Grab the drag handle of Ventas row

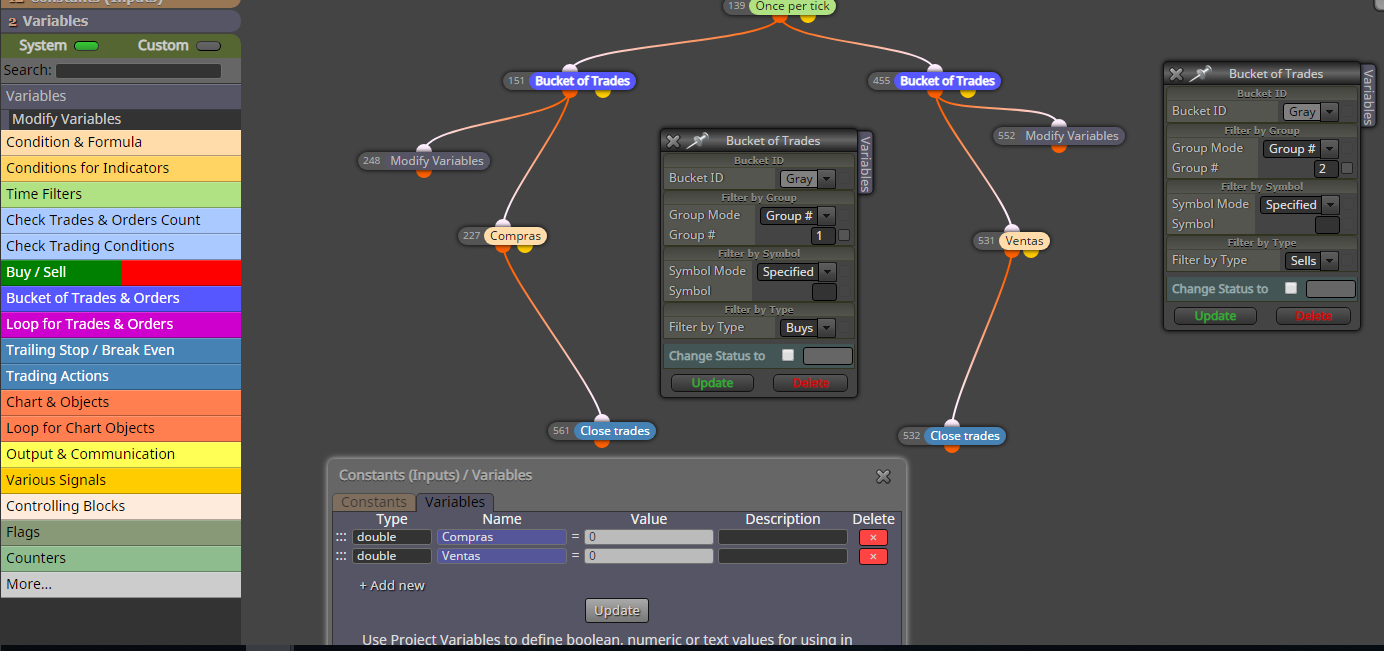[341, 556]
